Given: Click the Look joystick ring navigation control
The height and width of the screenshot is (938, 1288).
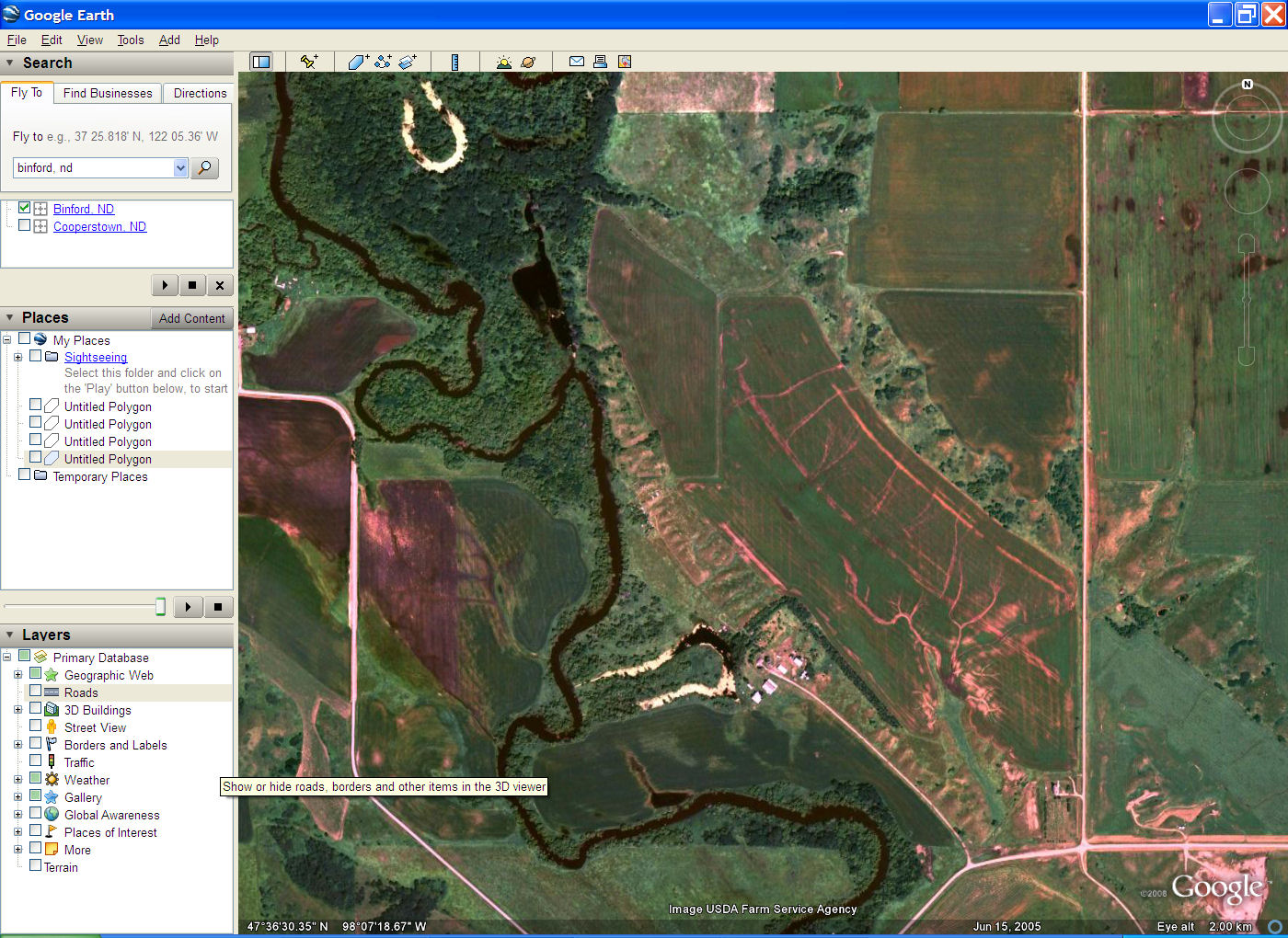Looking at the screenshot, I should point(1247,118).
